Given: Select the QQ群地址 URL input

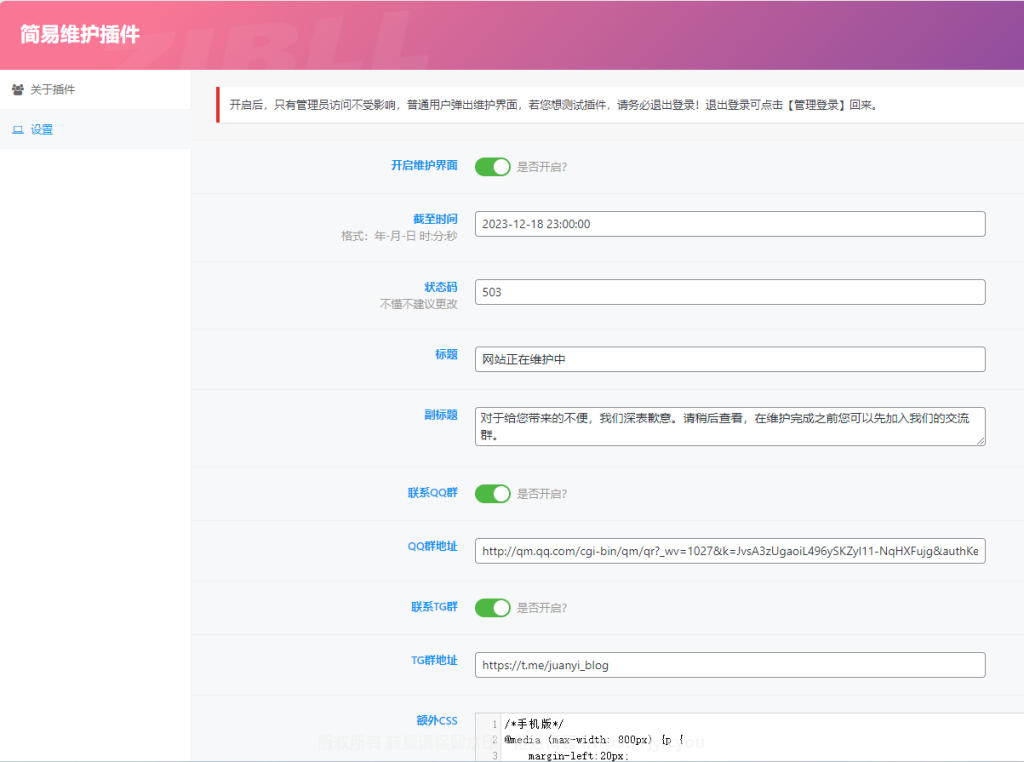Looking at the screenshot, I should 729,551.
